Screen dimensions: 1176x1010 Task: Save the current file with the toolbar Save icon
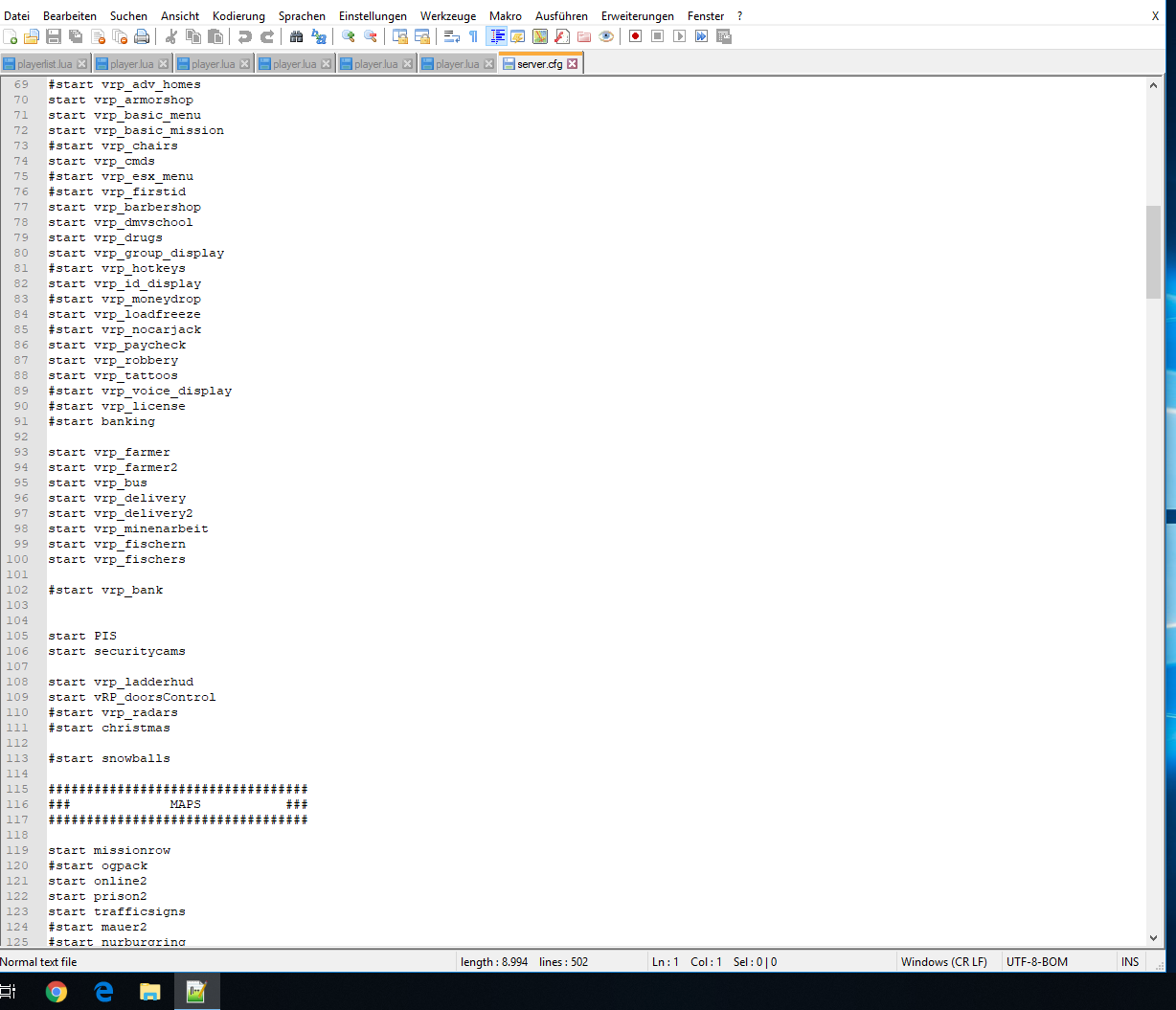54,36
